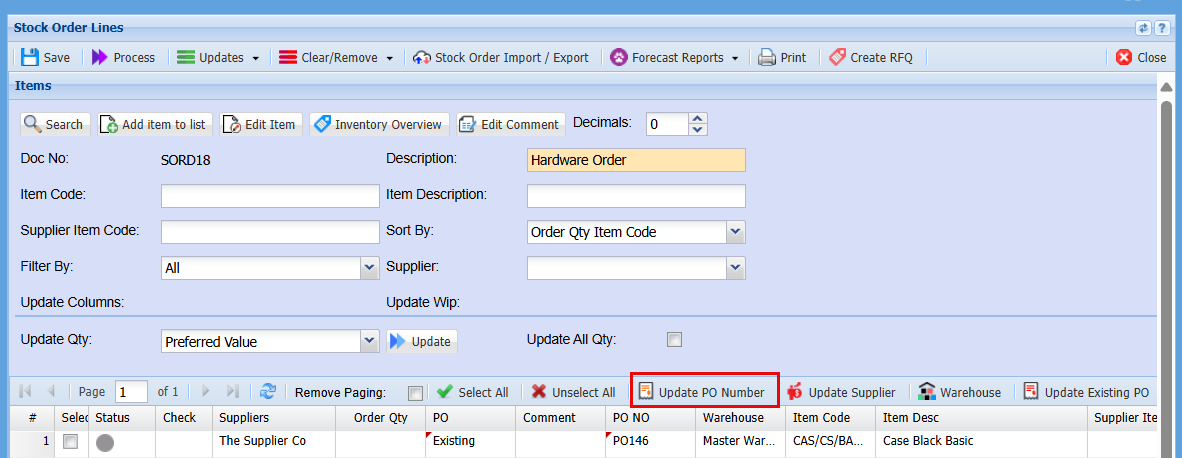Click the Order Qty column header

click(x=381, y=417)
